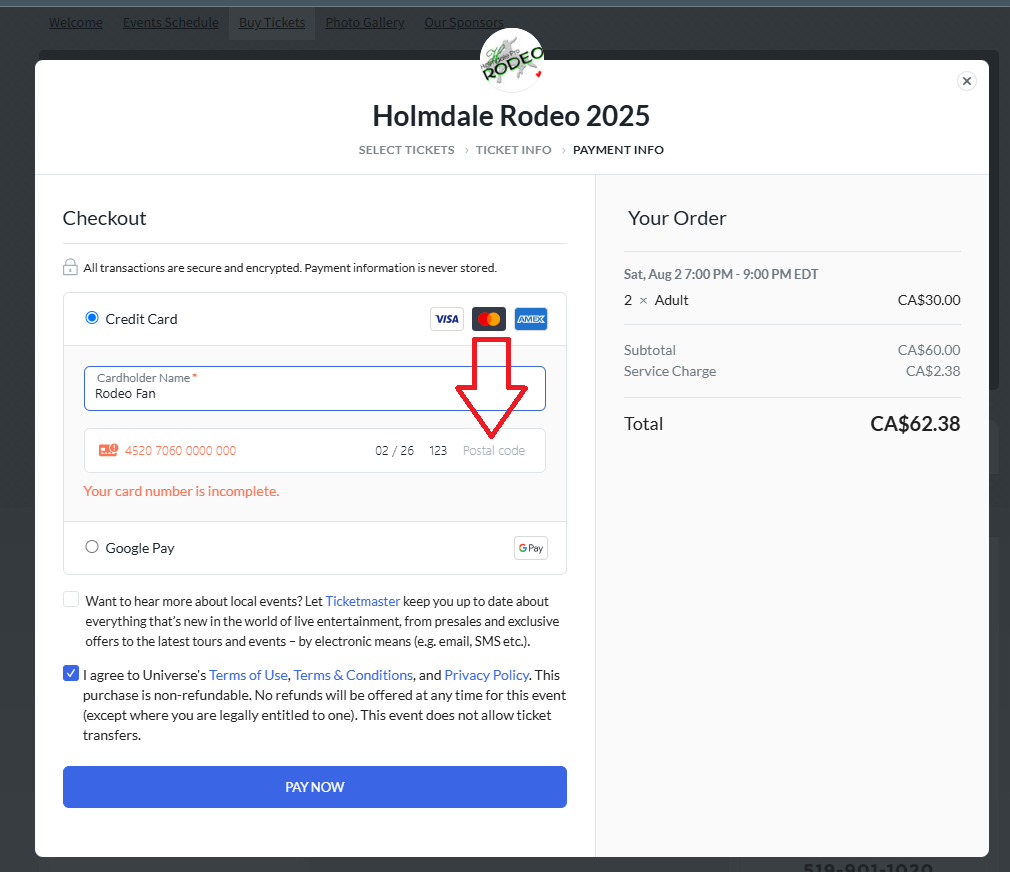Click the padlock icon near the security notice
This screenshot has width=1010, height=872.
coord(70,267)
